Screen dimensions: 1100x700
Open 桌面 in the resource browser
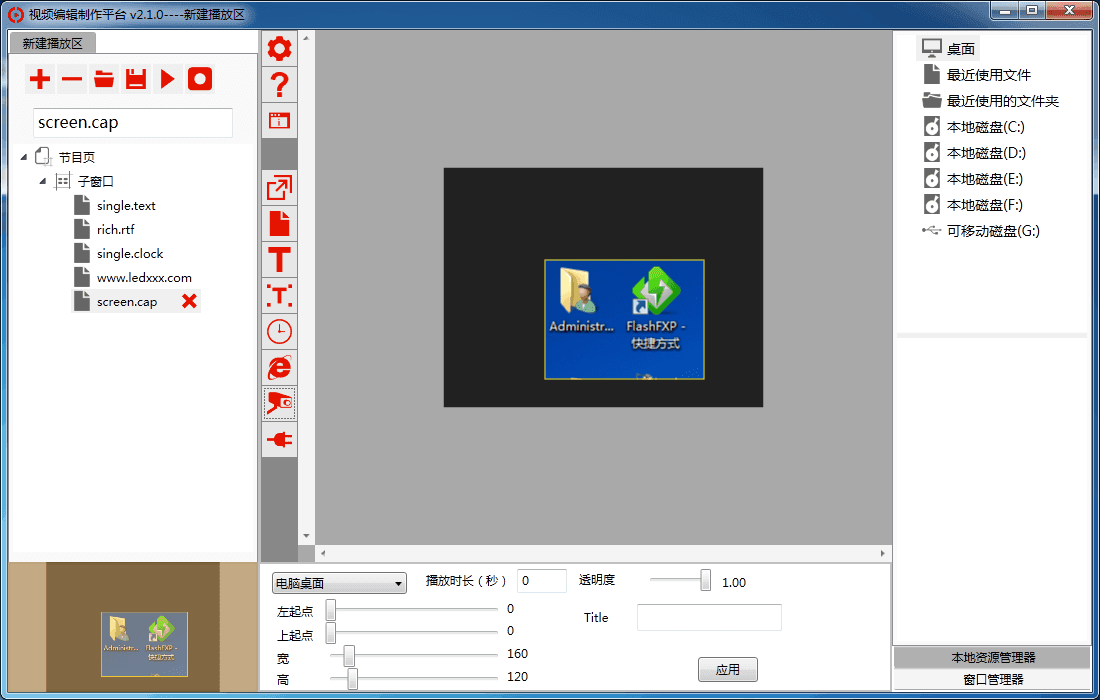(x=948, y=48)
